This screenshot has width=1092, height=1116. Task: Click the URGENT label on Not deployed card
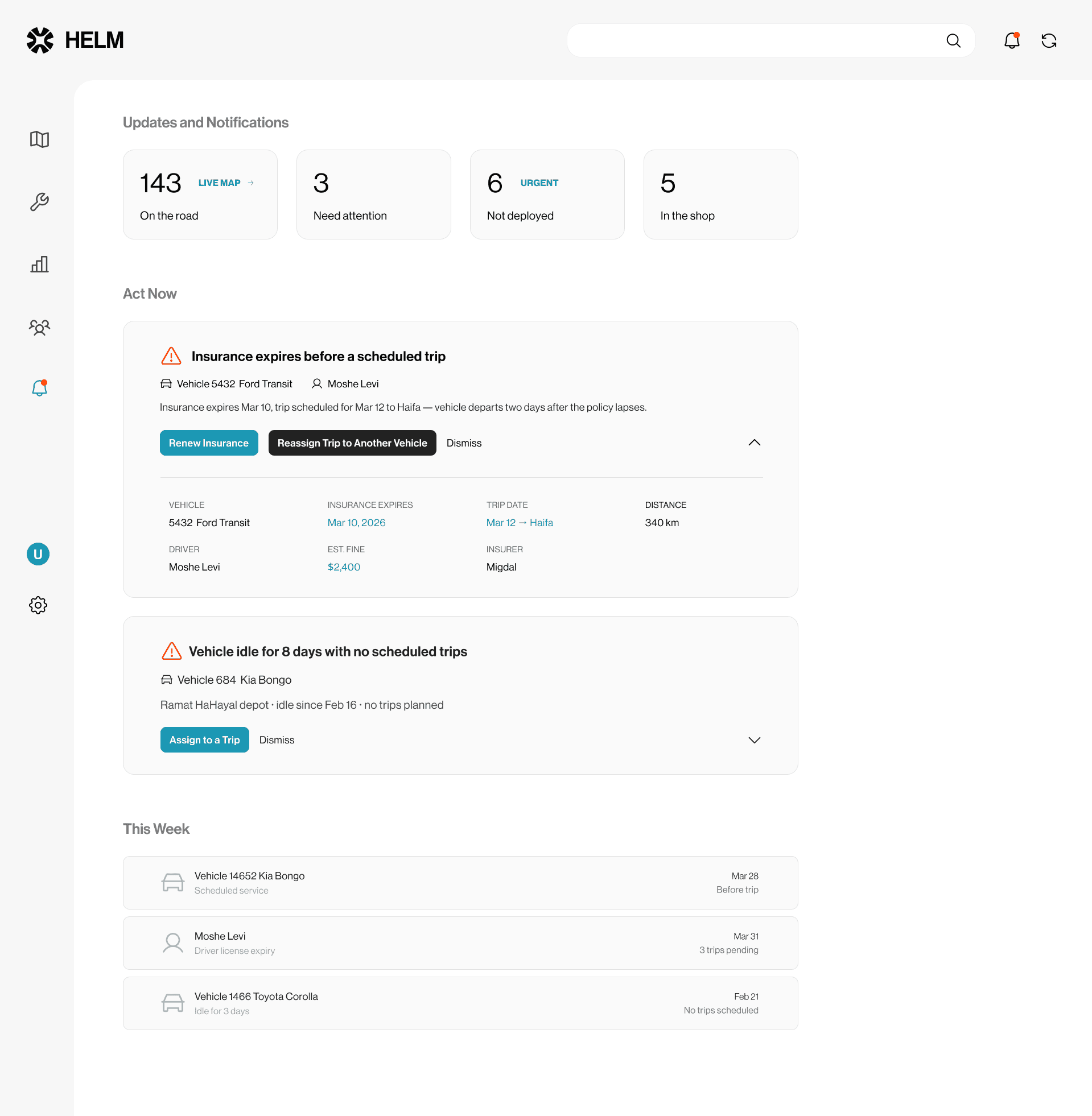[x=539, y=183]
